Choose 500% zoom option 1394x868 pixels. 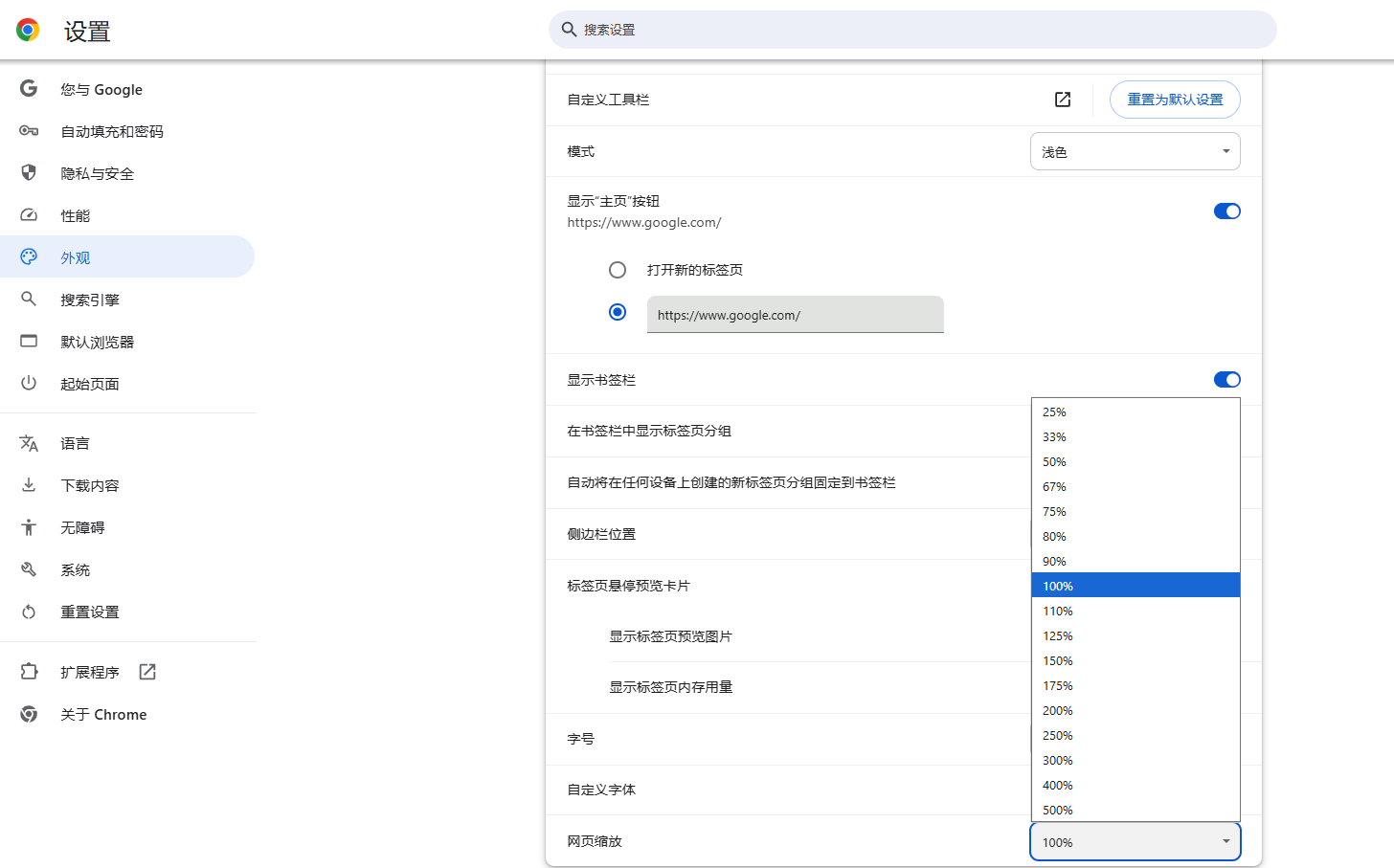[x=1135, y=810]
